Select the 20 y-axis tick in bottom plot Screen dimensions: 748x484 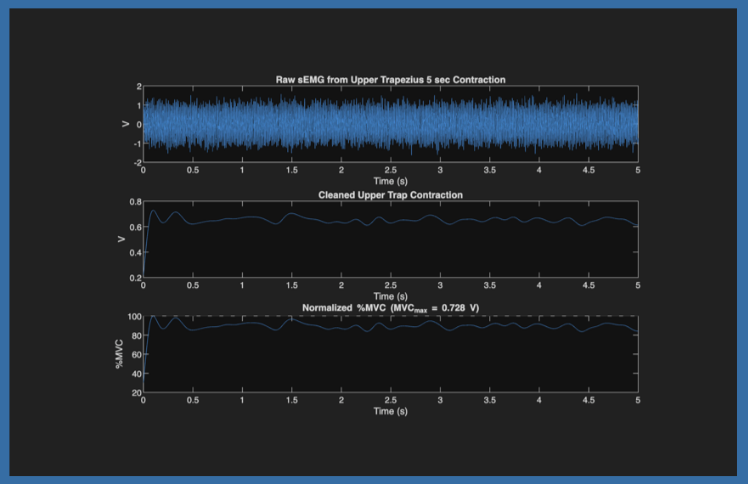click(x=134, y=393)
